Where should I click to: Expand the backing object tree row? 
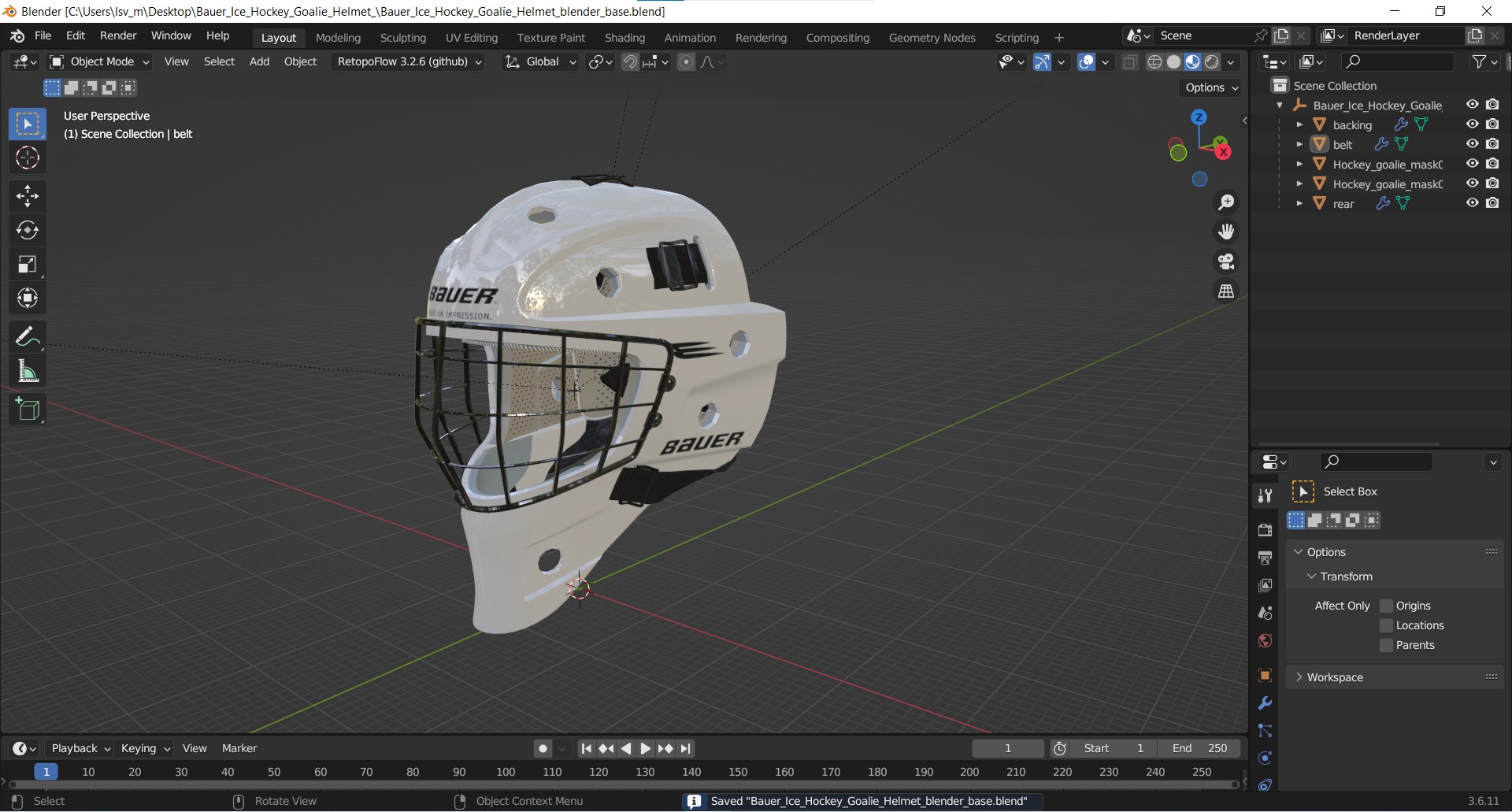click(1299, 124)
